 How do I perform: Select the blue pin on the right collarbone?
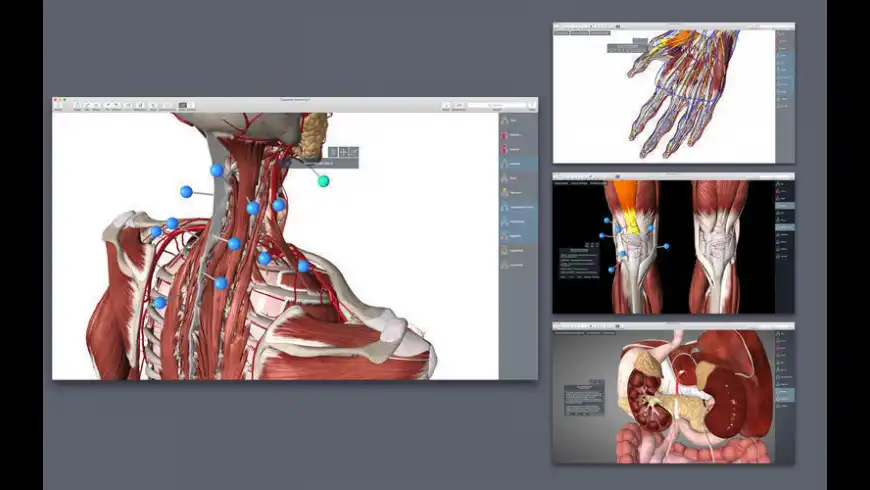303,266
